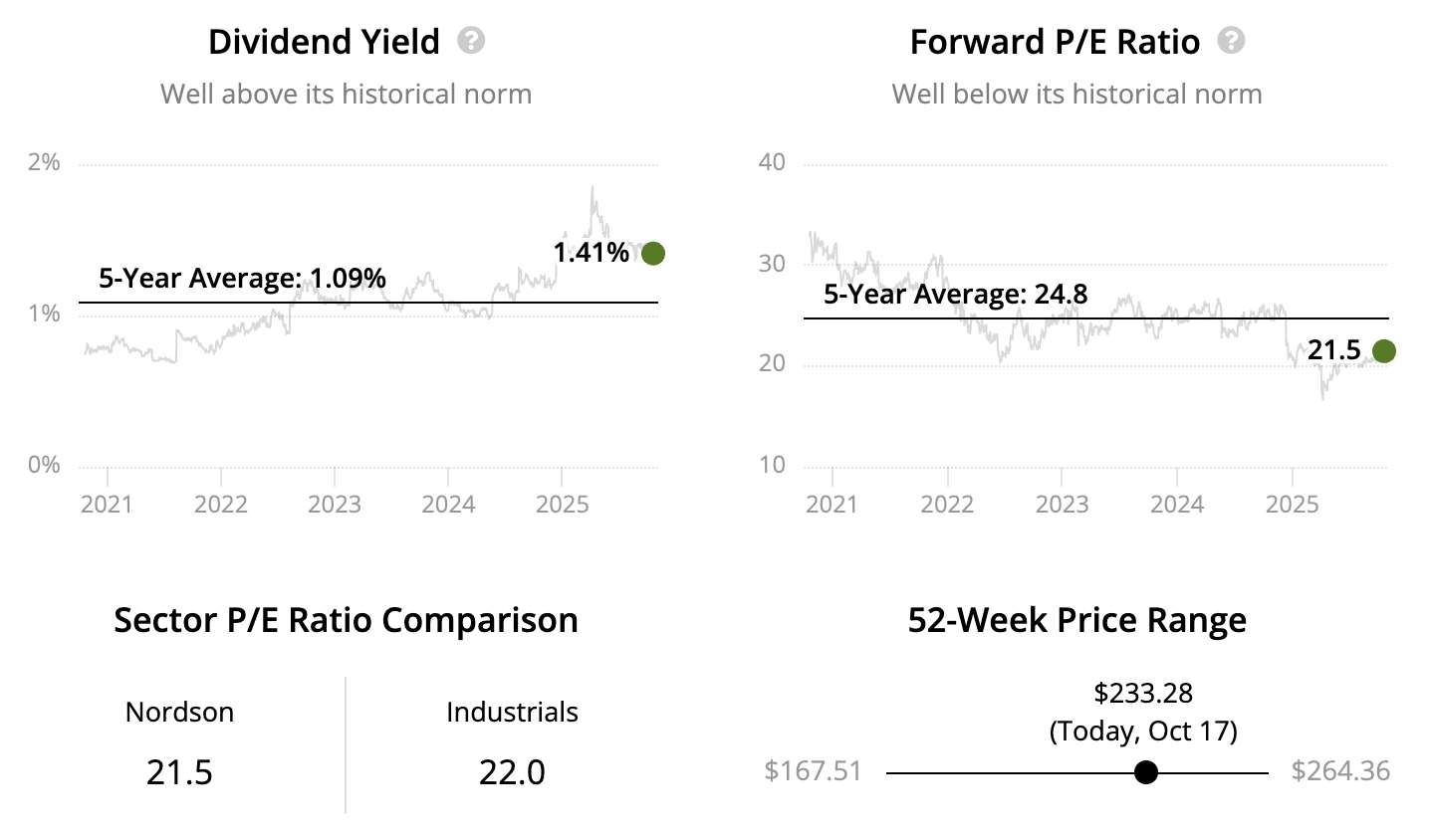Click the 5-Year Average 1.09% label

[242, 278]
